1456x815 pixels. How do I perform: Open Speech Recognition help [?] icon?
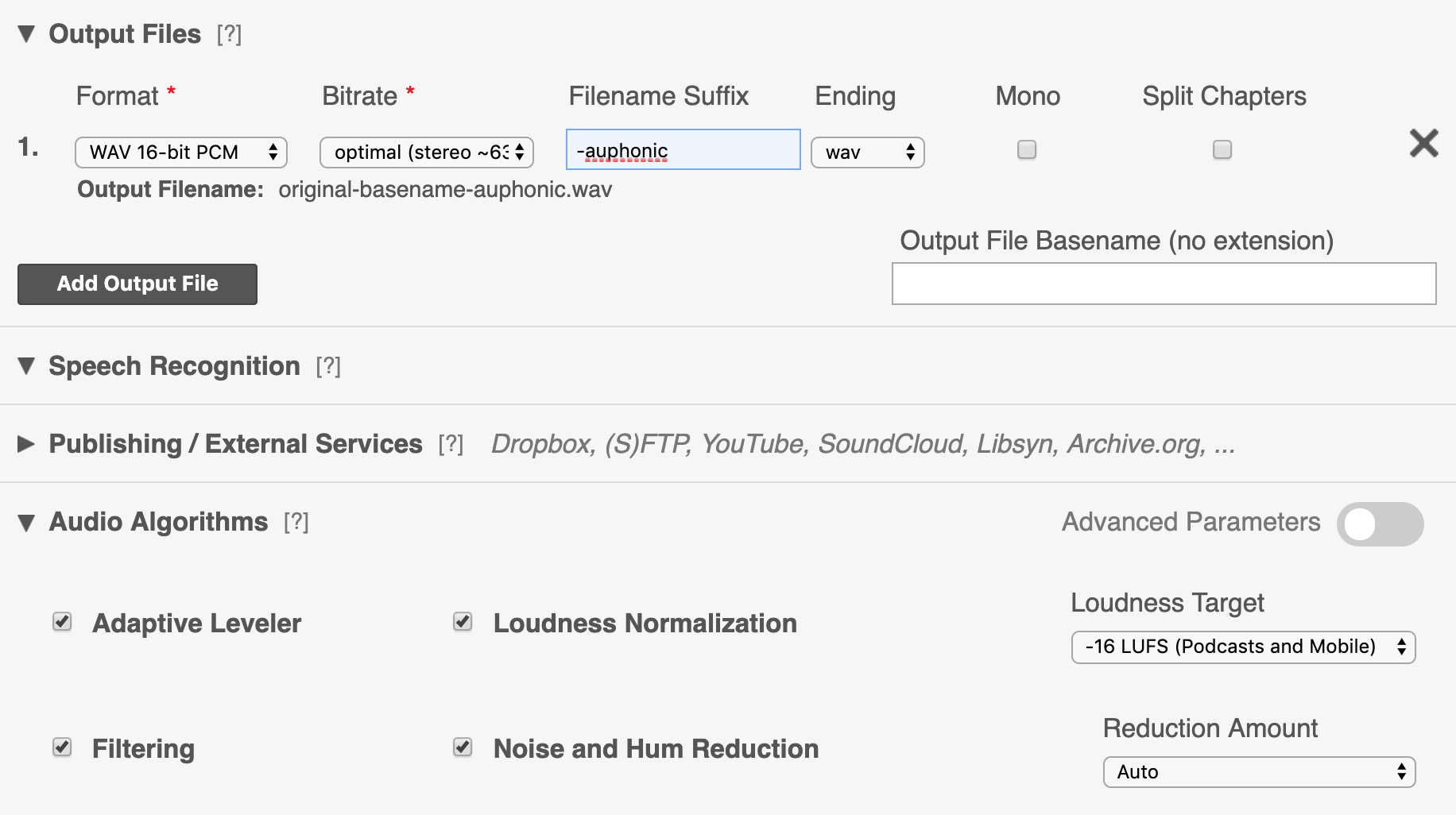coord(328,366)
